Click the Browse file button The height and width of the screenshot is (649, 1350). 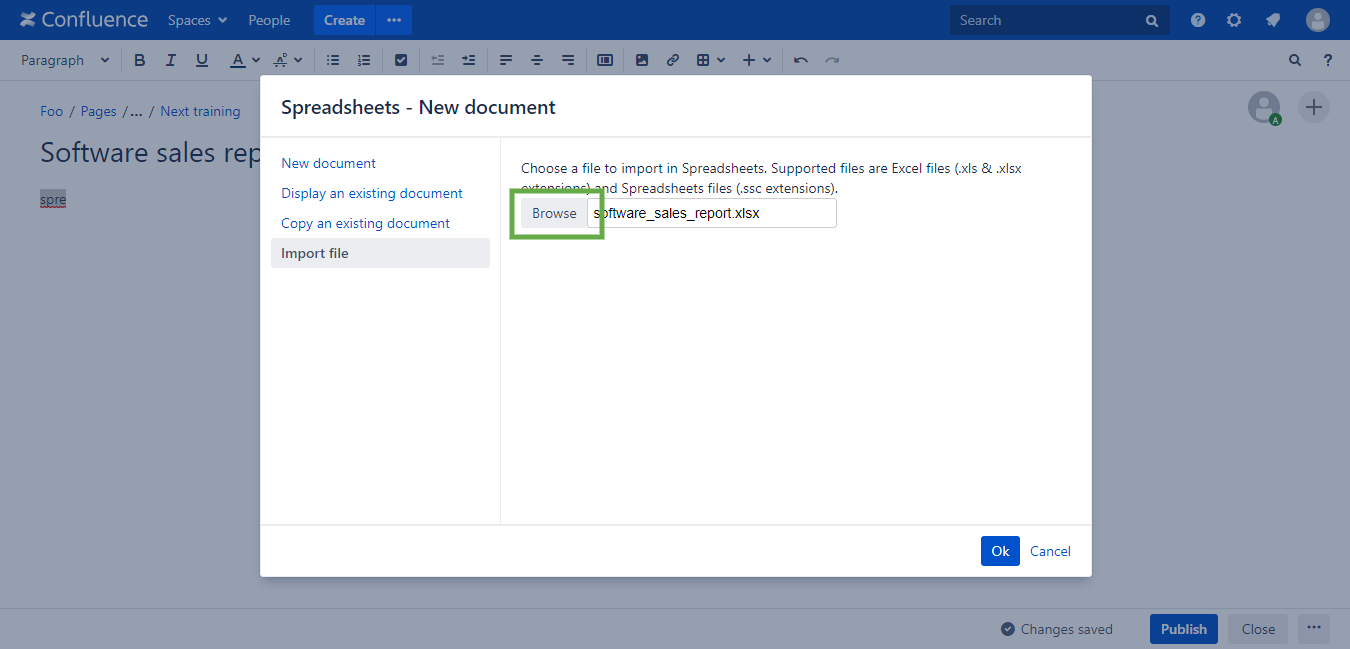click(554, 213)
